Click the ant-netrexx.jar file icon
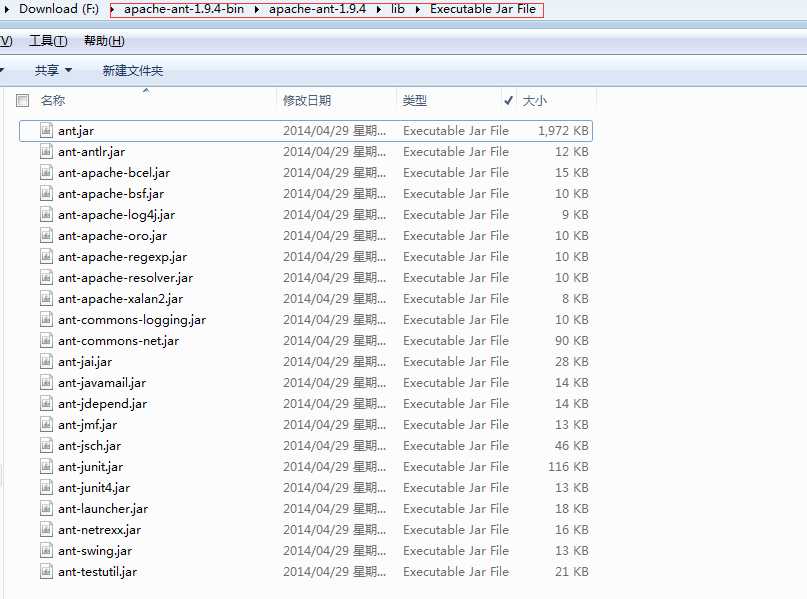807x599 pixels. tap(46, 530)
